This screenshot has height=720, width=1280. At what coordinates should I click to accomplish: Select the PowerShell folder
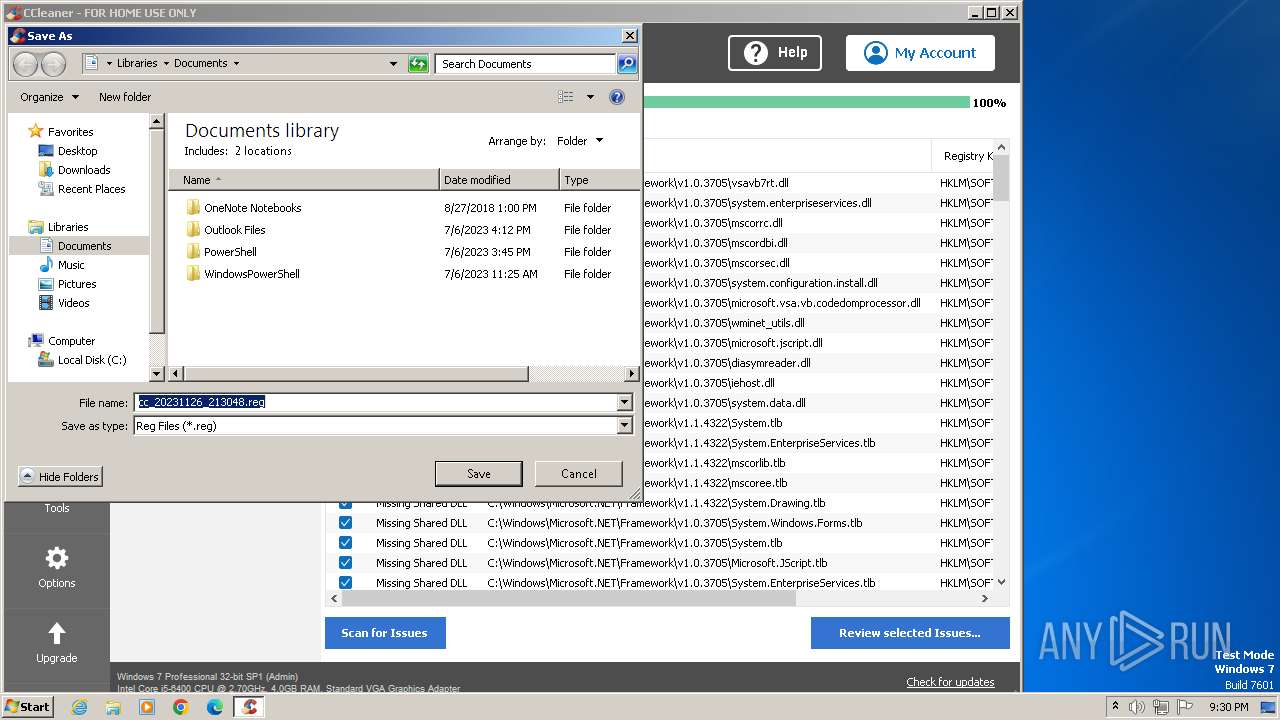230,252
